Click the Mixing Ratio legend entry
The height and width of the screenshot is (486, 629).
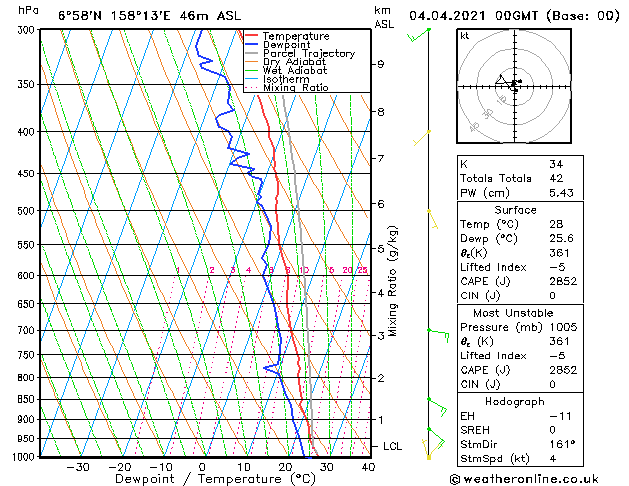pyautogui.click(x=287, y=88)
